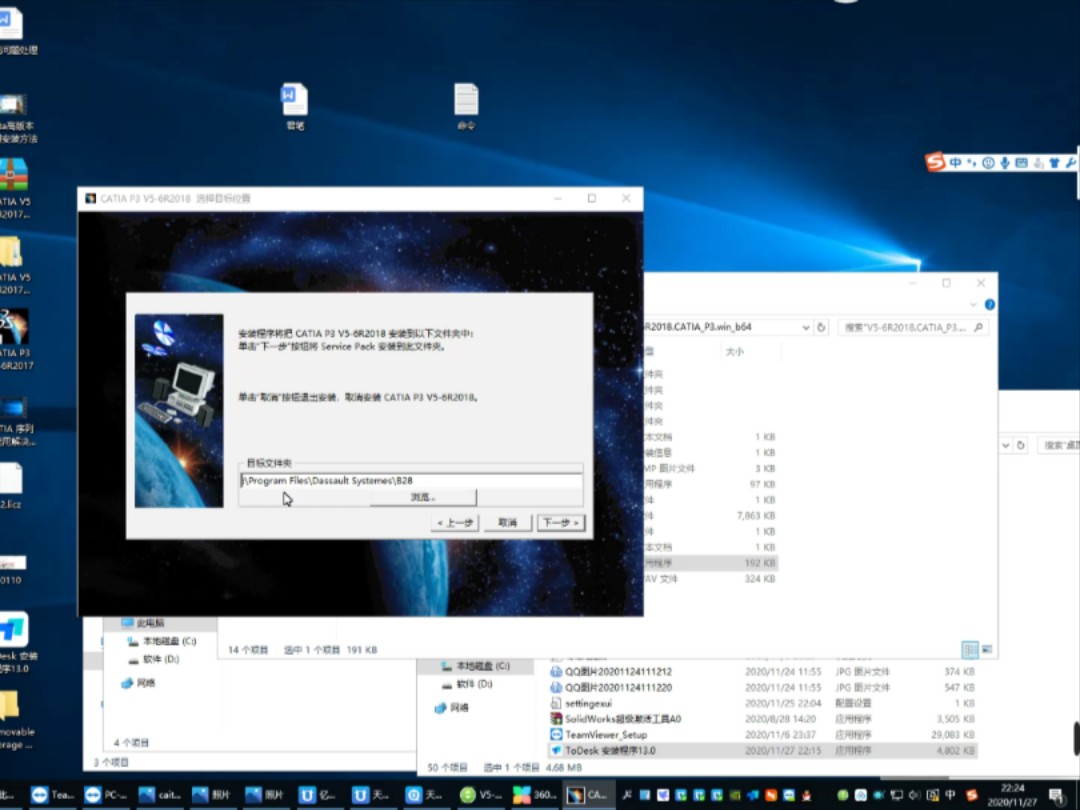This screenshot has width=1080, height=810.
Task: Click the destination folder path field
Action: (411, 481)
